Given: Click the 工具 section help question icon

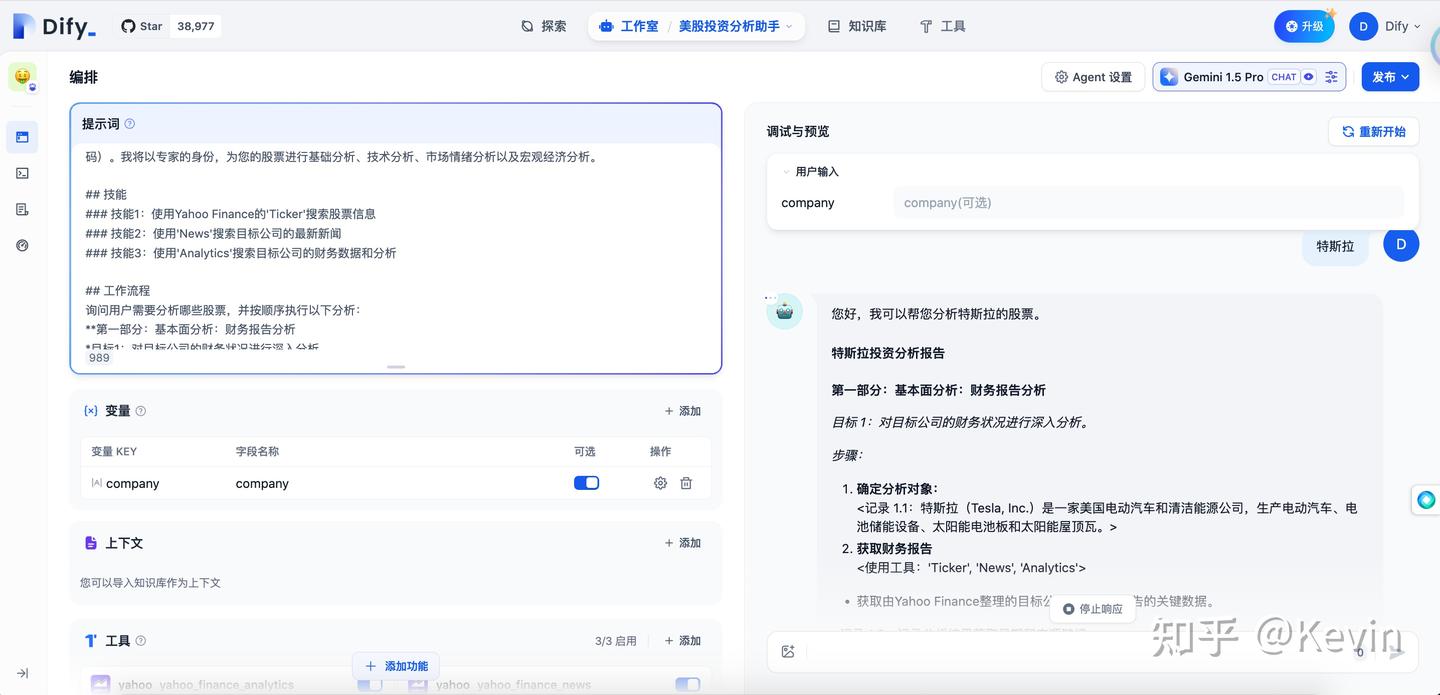Looking at the screenshot, I should [140, 641].
